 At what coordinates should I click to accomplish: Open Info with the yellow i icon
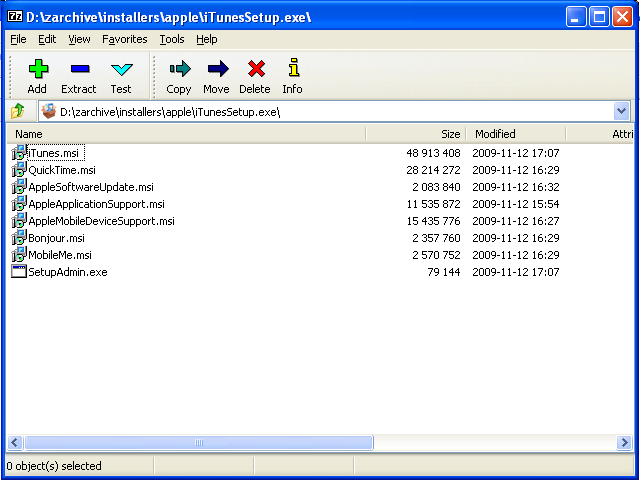[294, 67]
